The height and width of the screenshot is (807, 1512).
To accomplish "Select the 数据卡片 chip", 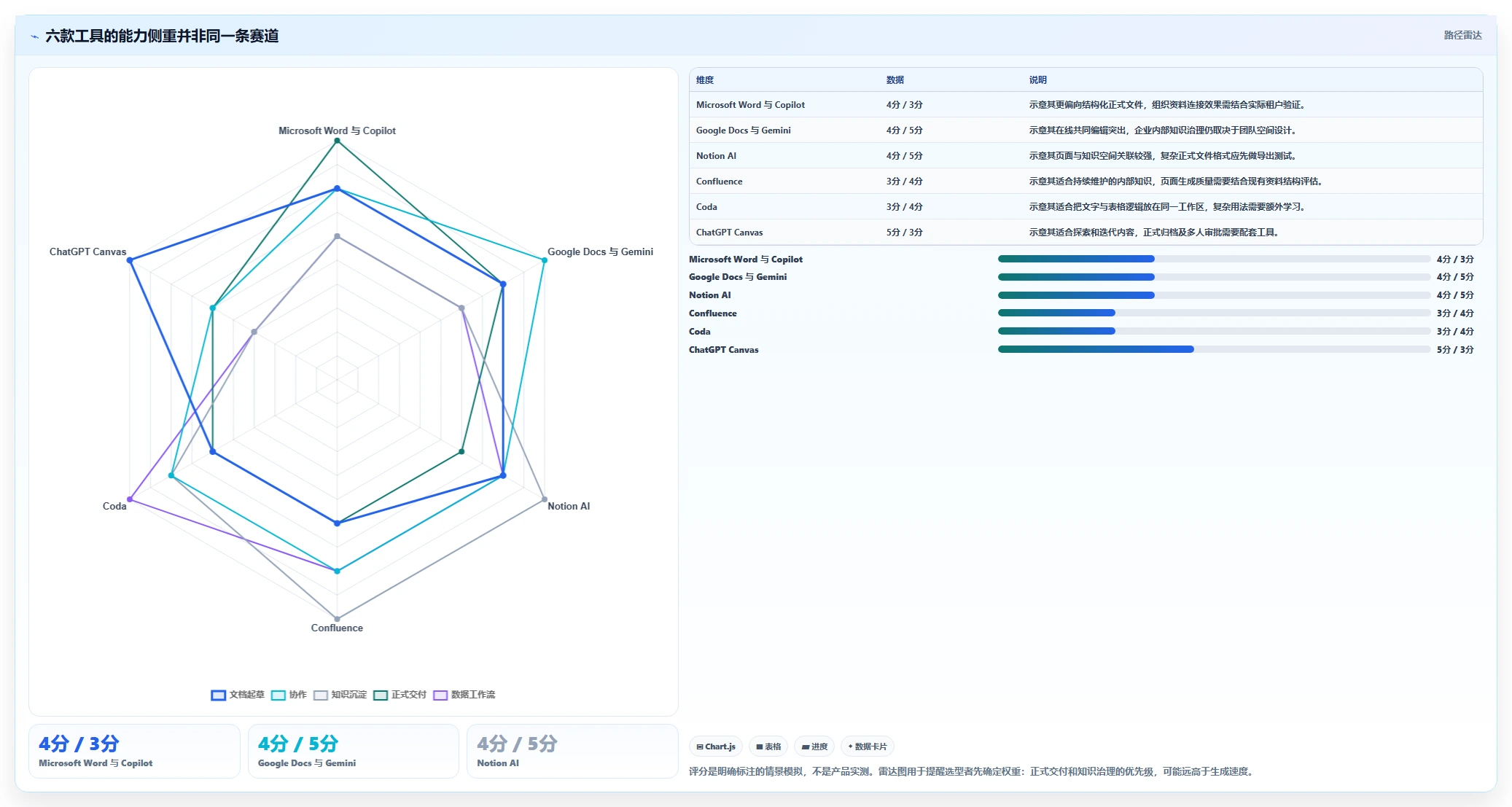I will pos(868,746).
